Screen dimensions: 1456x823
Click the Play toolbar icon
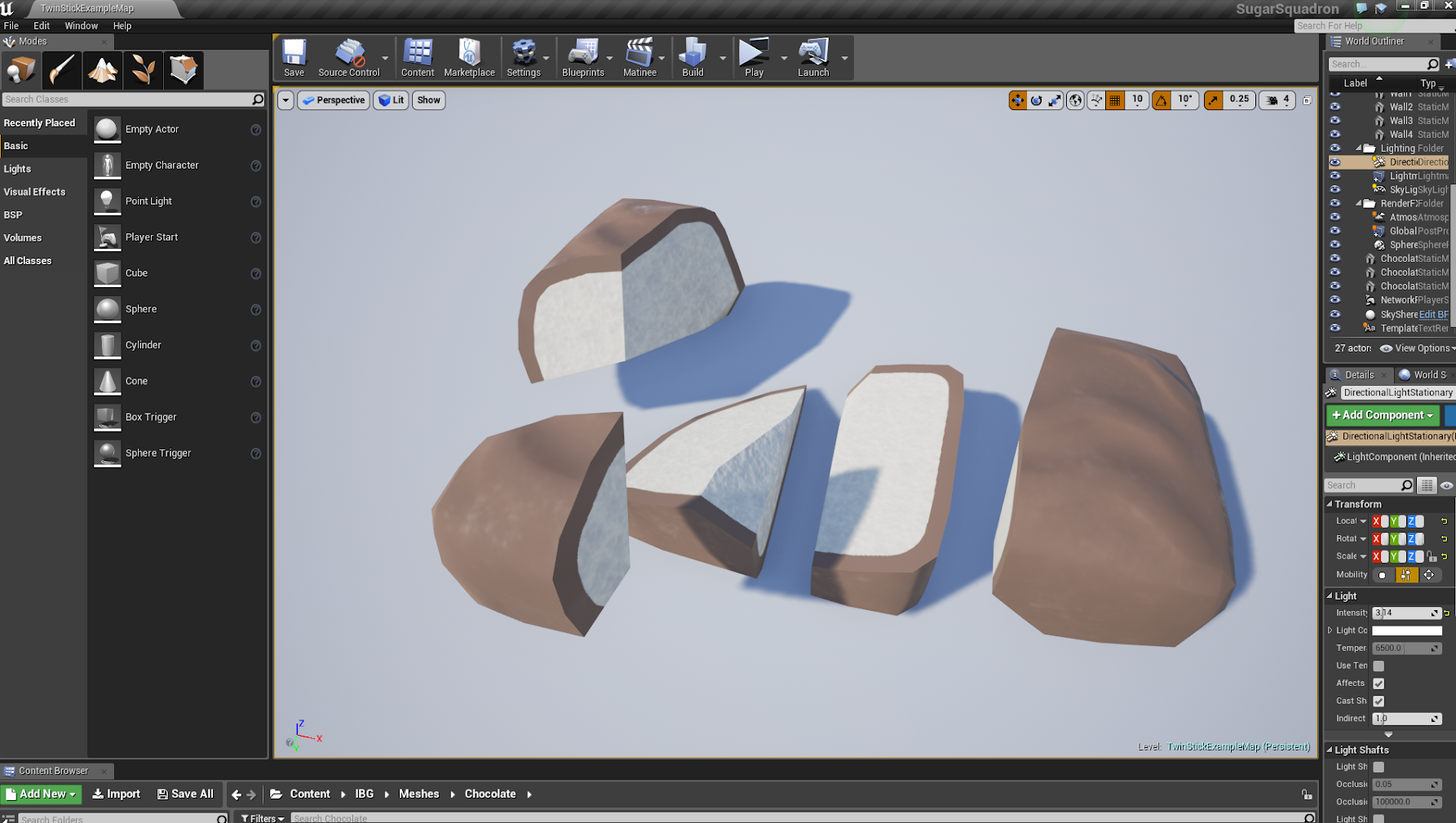click(x=754, y=57)
